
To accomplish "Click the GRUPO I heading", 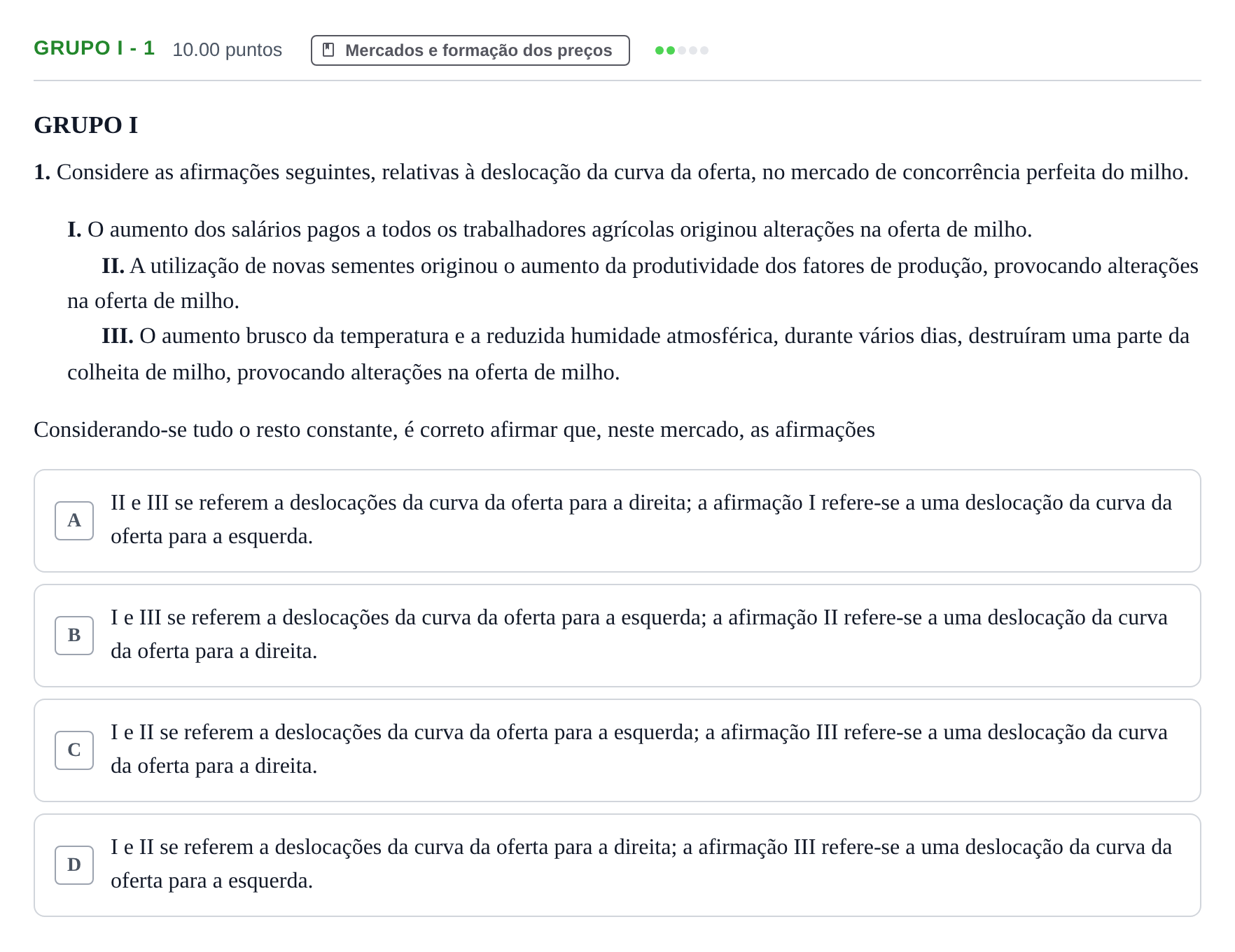I will click(85, 125).
